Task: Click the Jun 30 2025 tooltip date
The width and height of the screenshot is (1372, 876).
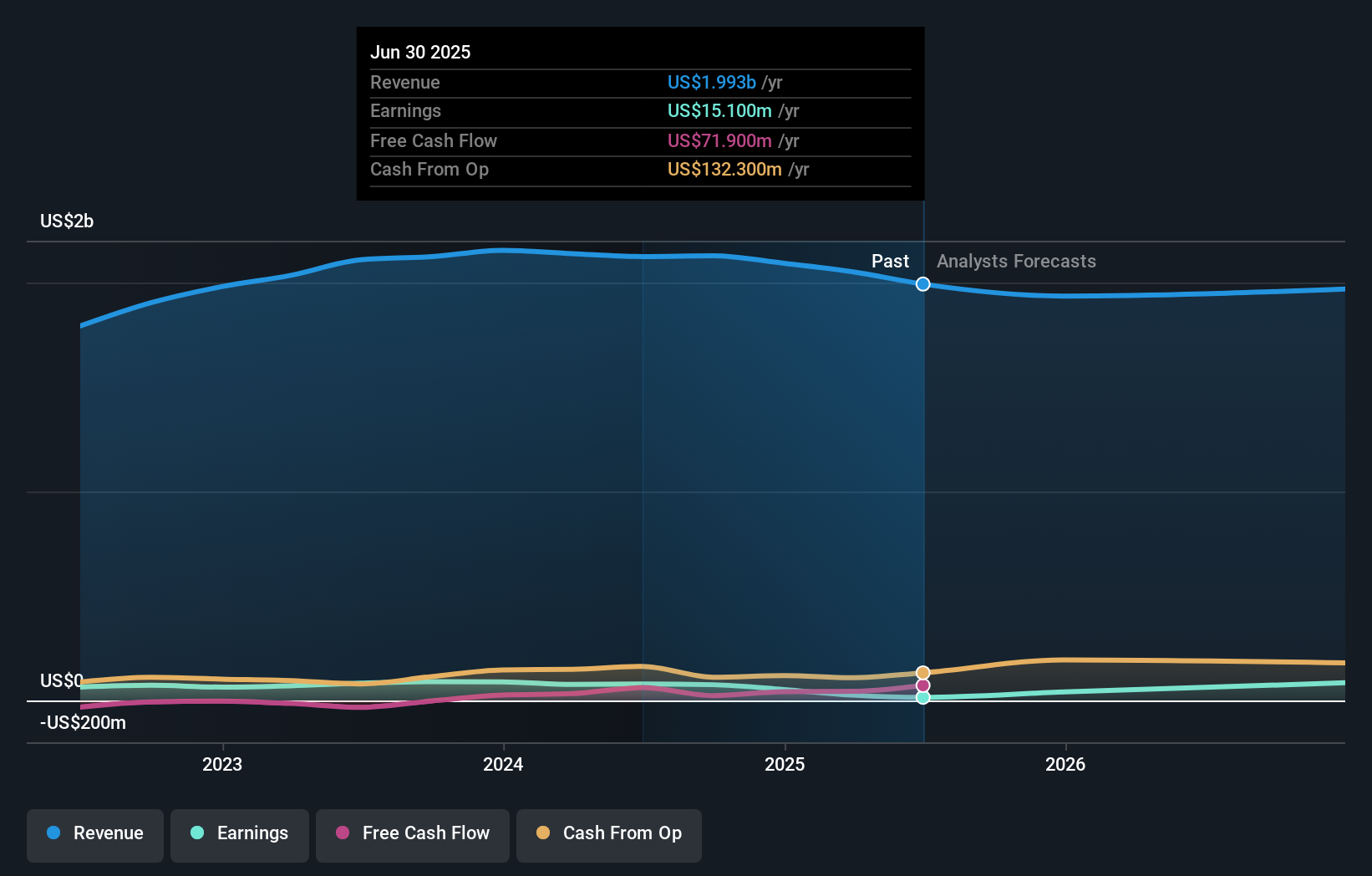Action: (420, 52)
